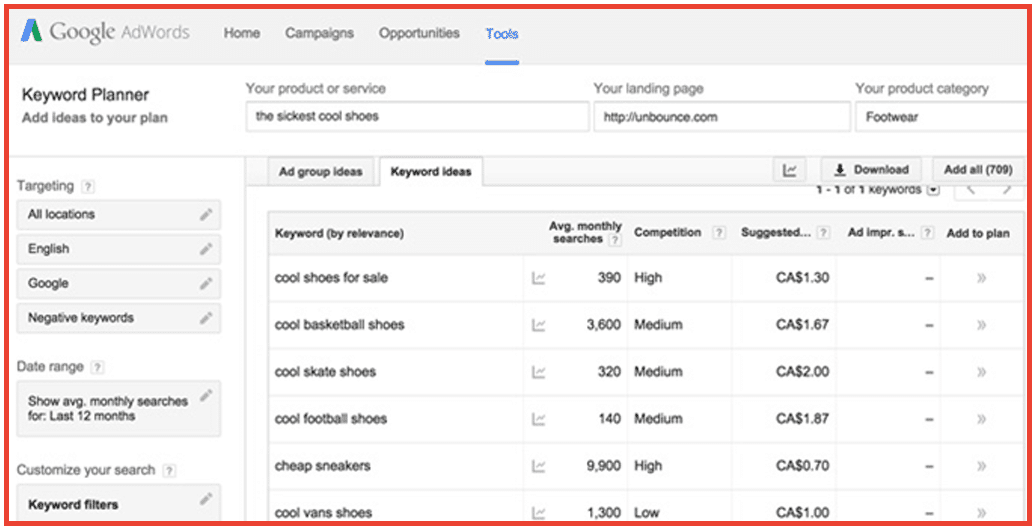The image size is (1036, 530).
Task: Open Date range help question mark
Action: [97, 367]
